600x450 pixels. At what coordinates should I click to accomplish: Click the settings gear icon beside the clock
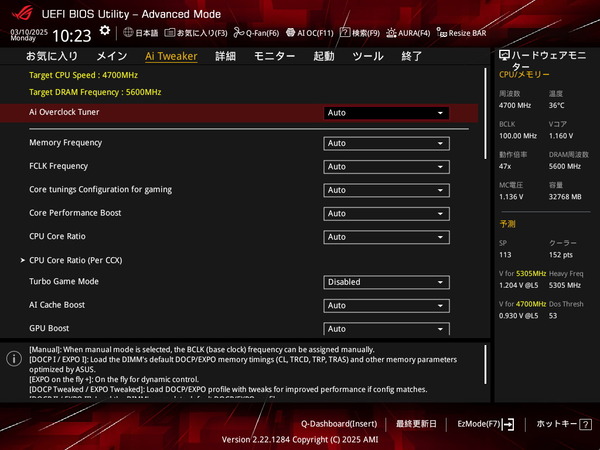pos(105,32)
